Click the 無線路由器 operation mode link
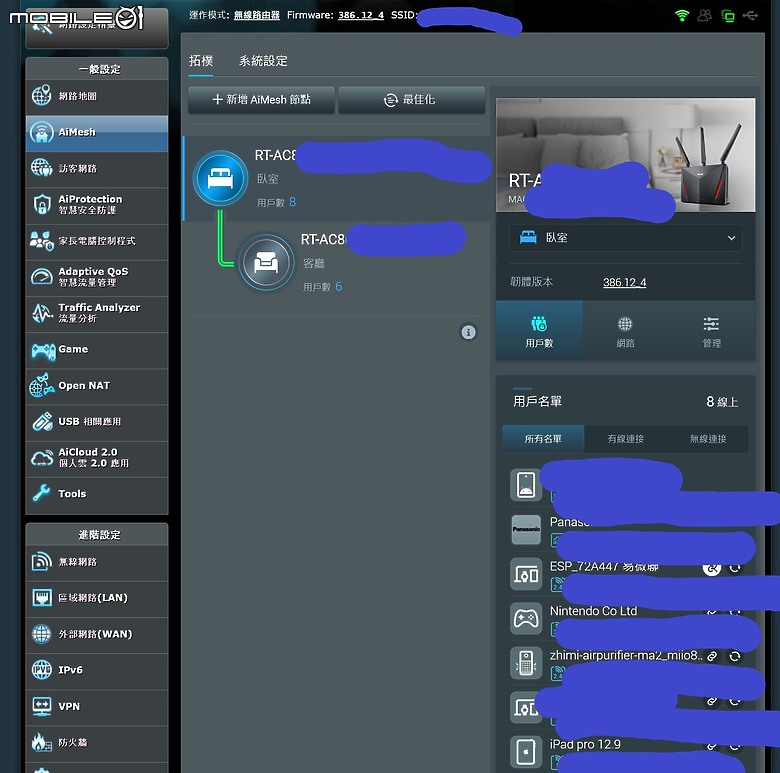Viewport: 780px width, 773px height. 257,15
